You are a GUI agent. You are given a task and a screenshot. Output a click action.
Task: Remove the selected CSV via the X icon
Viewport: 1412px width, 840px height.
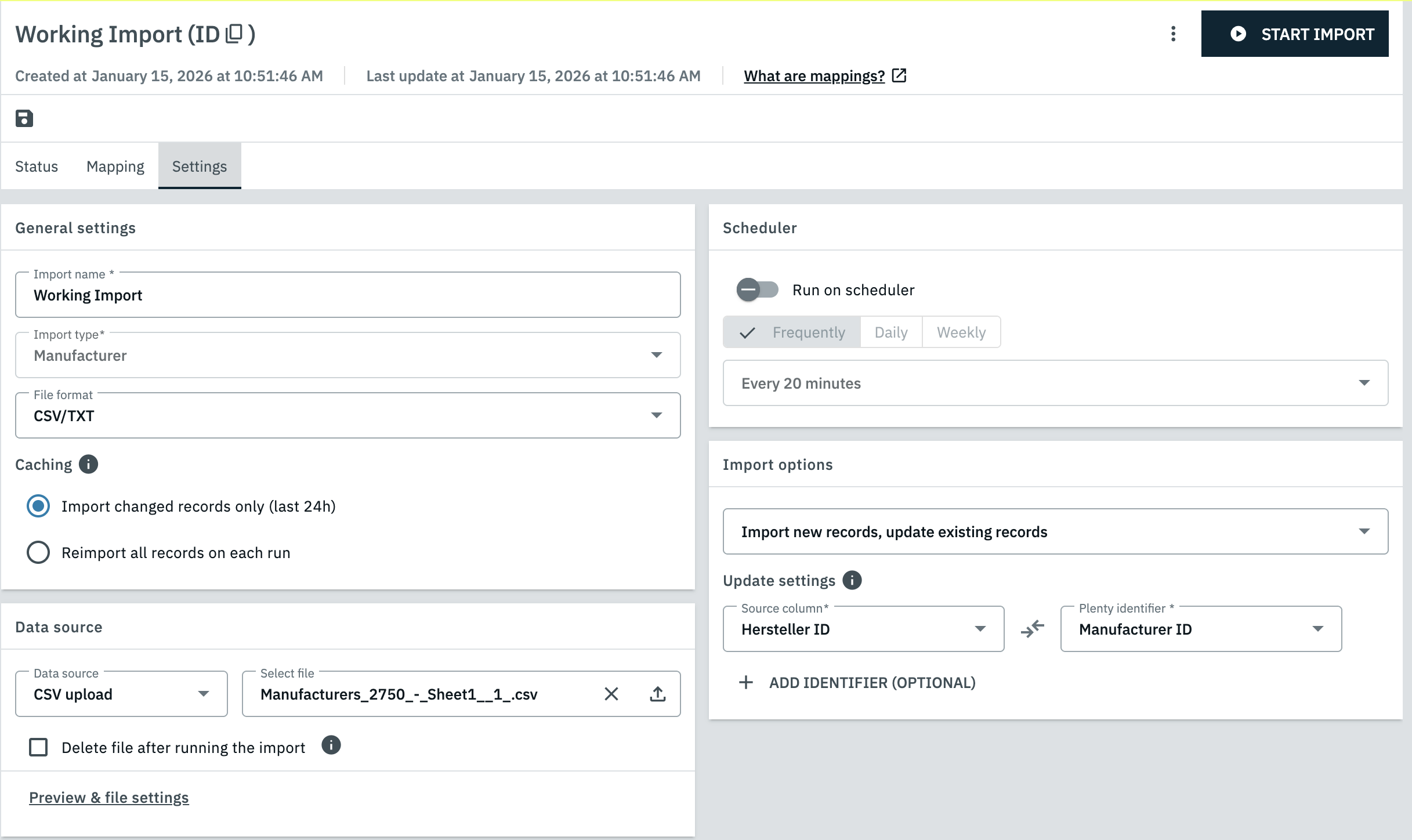point(611,693)
